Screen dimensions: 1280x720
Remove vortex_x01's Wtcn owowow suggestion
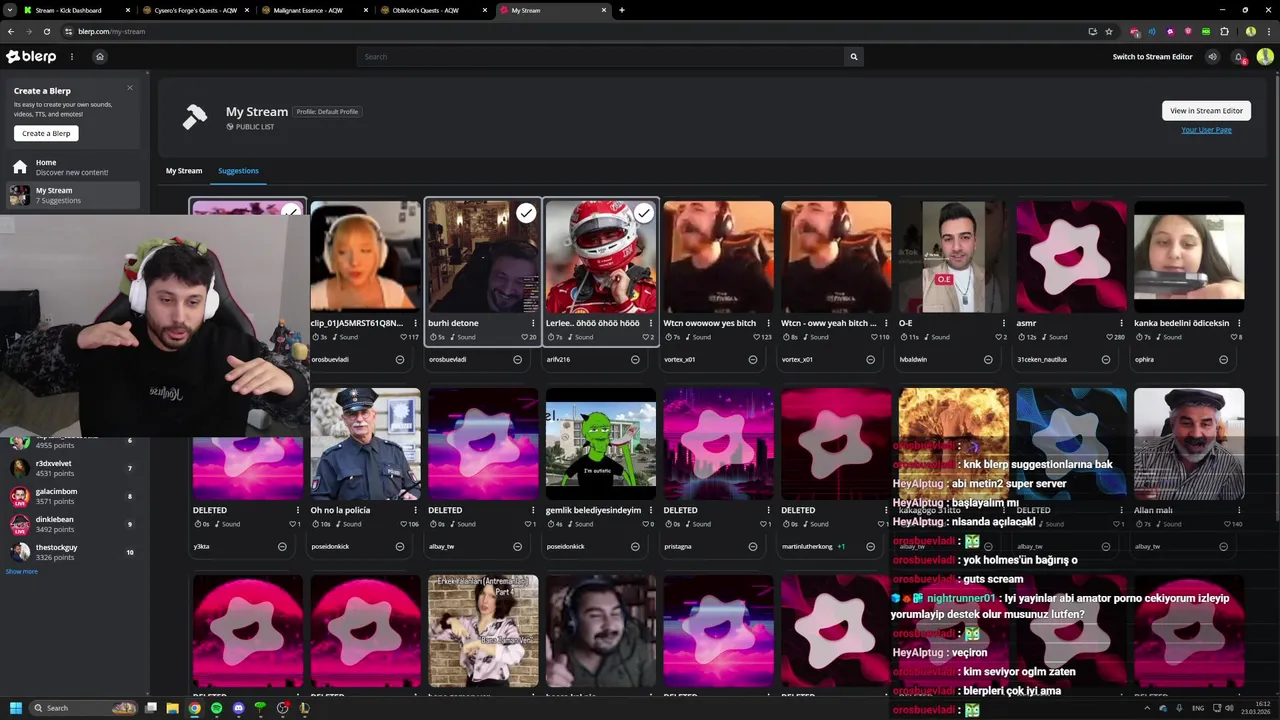pos(753,360)
